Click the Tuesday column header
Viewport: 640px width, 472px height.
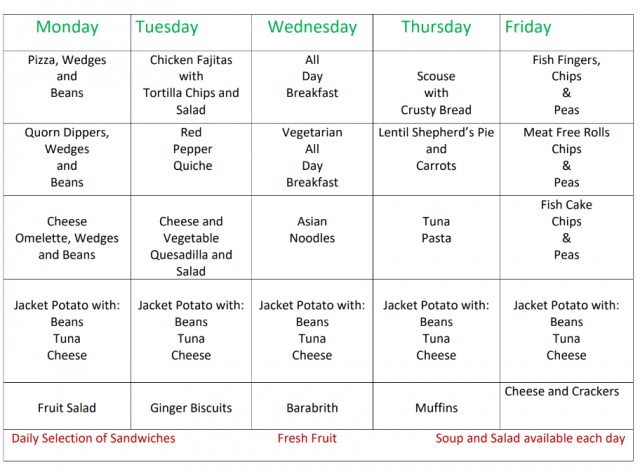pos(167,27)
